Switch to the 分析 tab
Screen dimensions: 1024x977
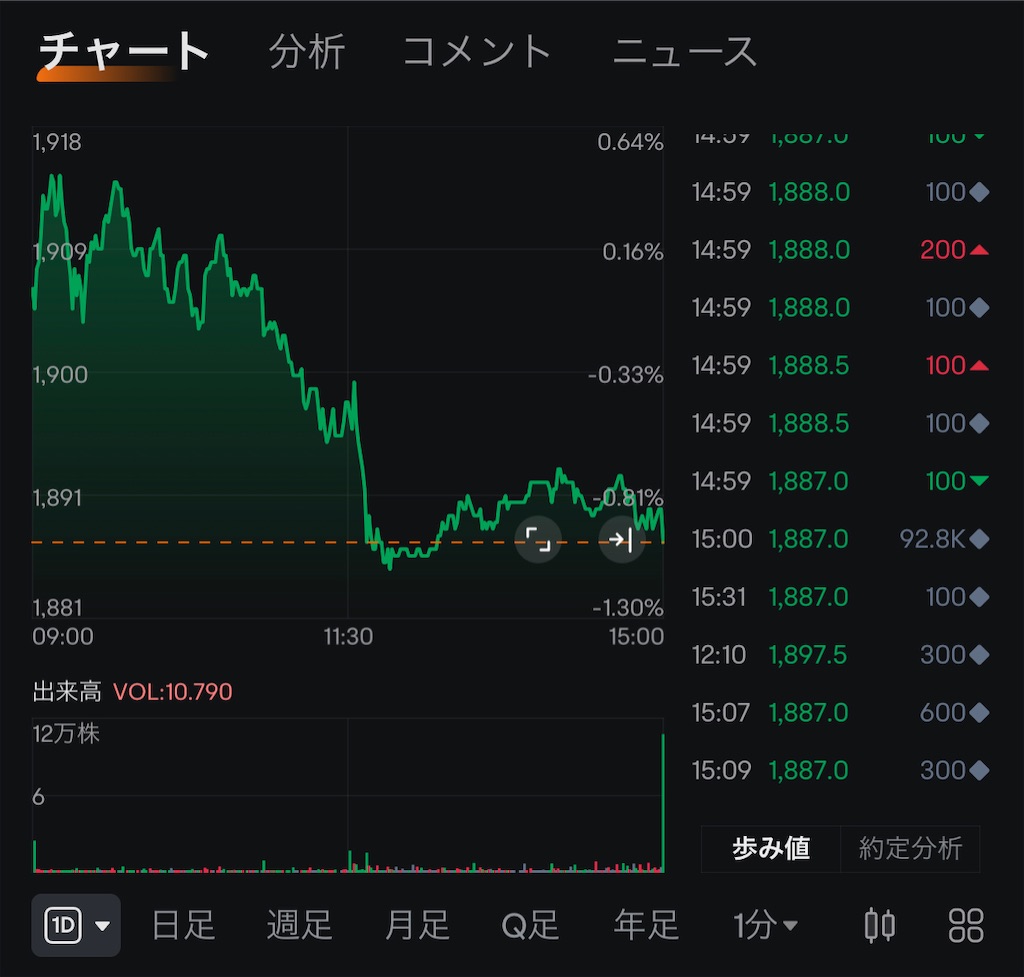click(x=307, y=52)
